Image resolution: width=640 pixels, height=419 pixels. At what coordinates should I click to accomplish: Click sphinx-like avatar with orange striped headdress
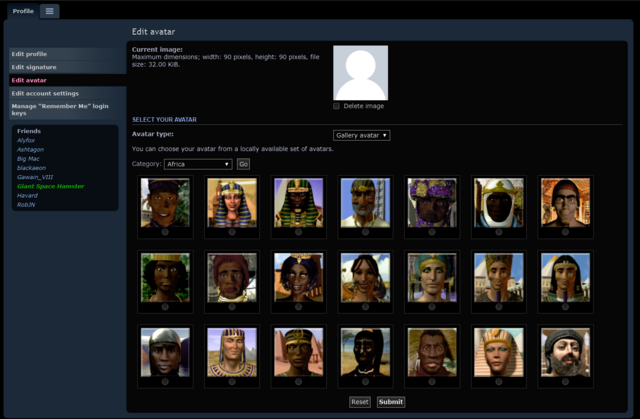pos(499,352)
